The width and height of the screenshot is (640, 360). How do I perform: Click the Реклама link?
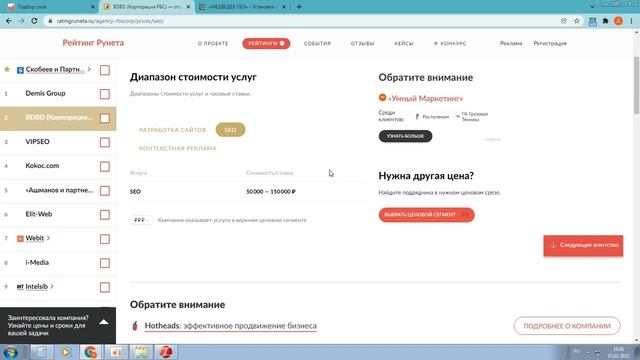click(x=511, y=43)
